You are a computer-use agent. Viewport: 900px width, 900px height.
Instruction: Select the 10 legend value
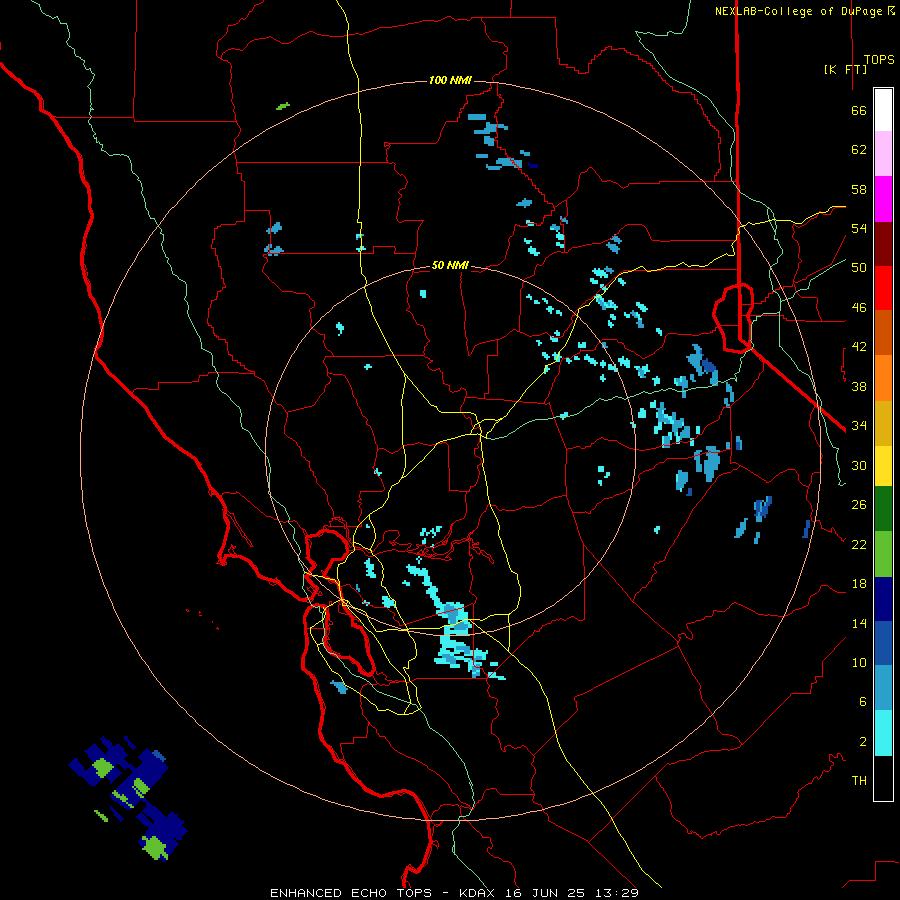point(859,662)
